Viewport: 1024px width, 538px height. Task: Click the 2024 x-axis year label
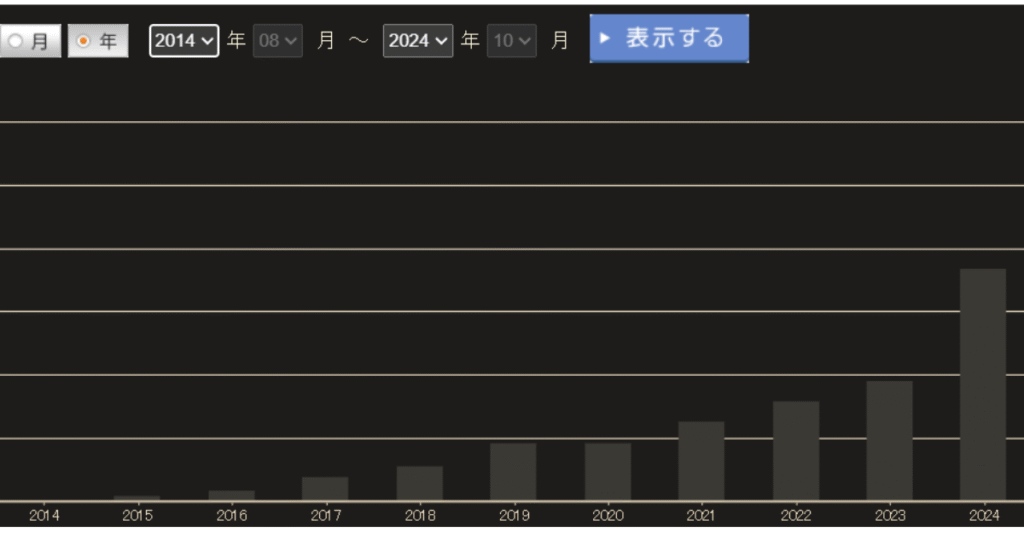point(983,516)
